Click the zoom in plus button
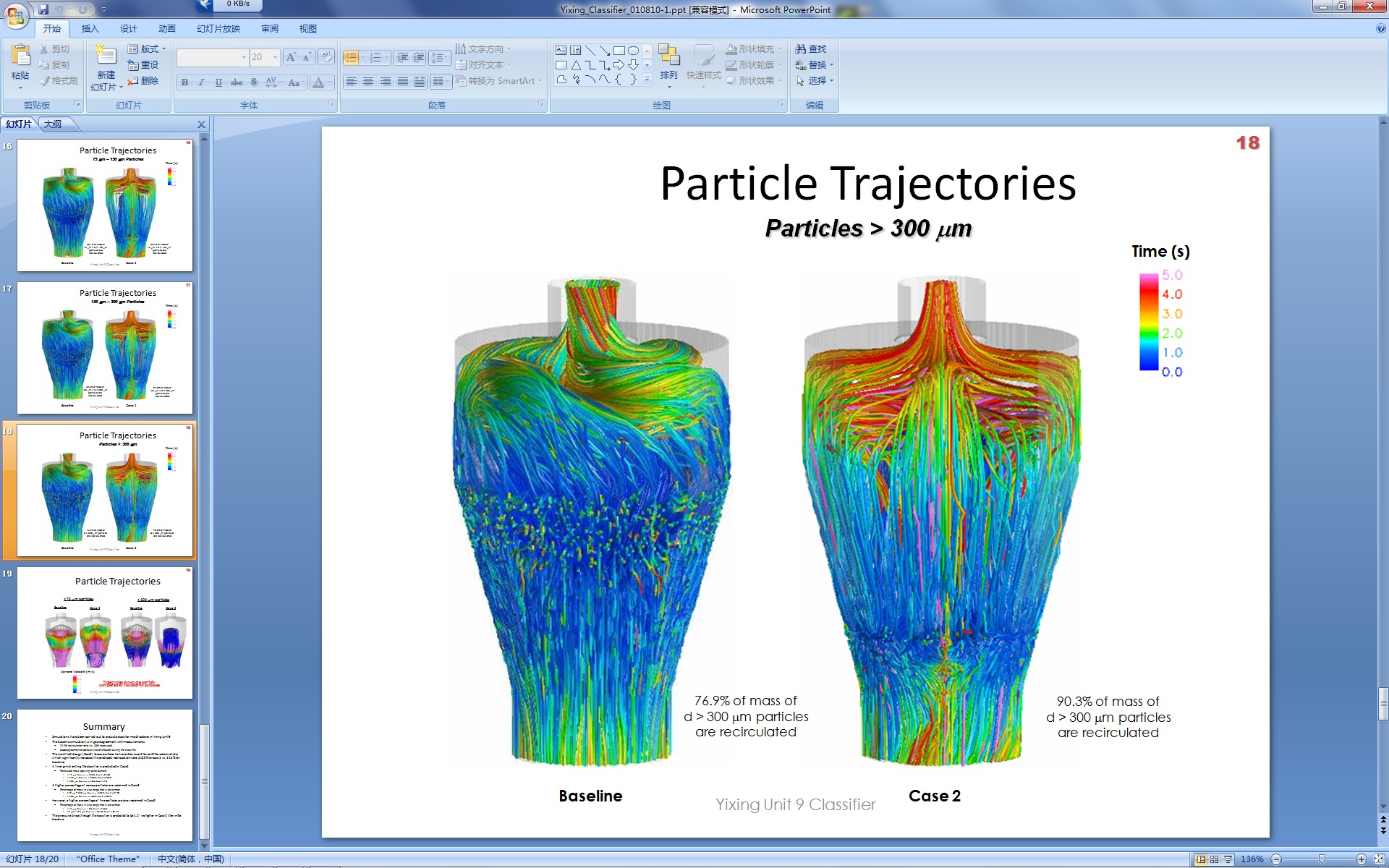 (1361, 859)
